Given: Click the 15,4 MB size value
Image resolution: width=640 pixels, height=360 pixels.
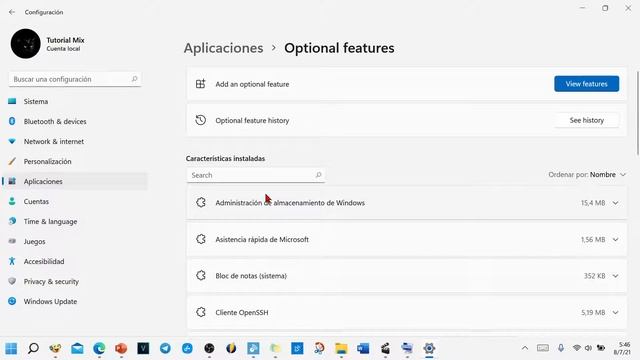Looking at the screenshot, I should pos(593,203).
